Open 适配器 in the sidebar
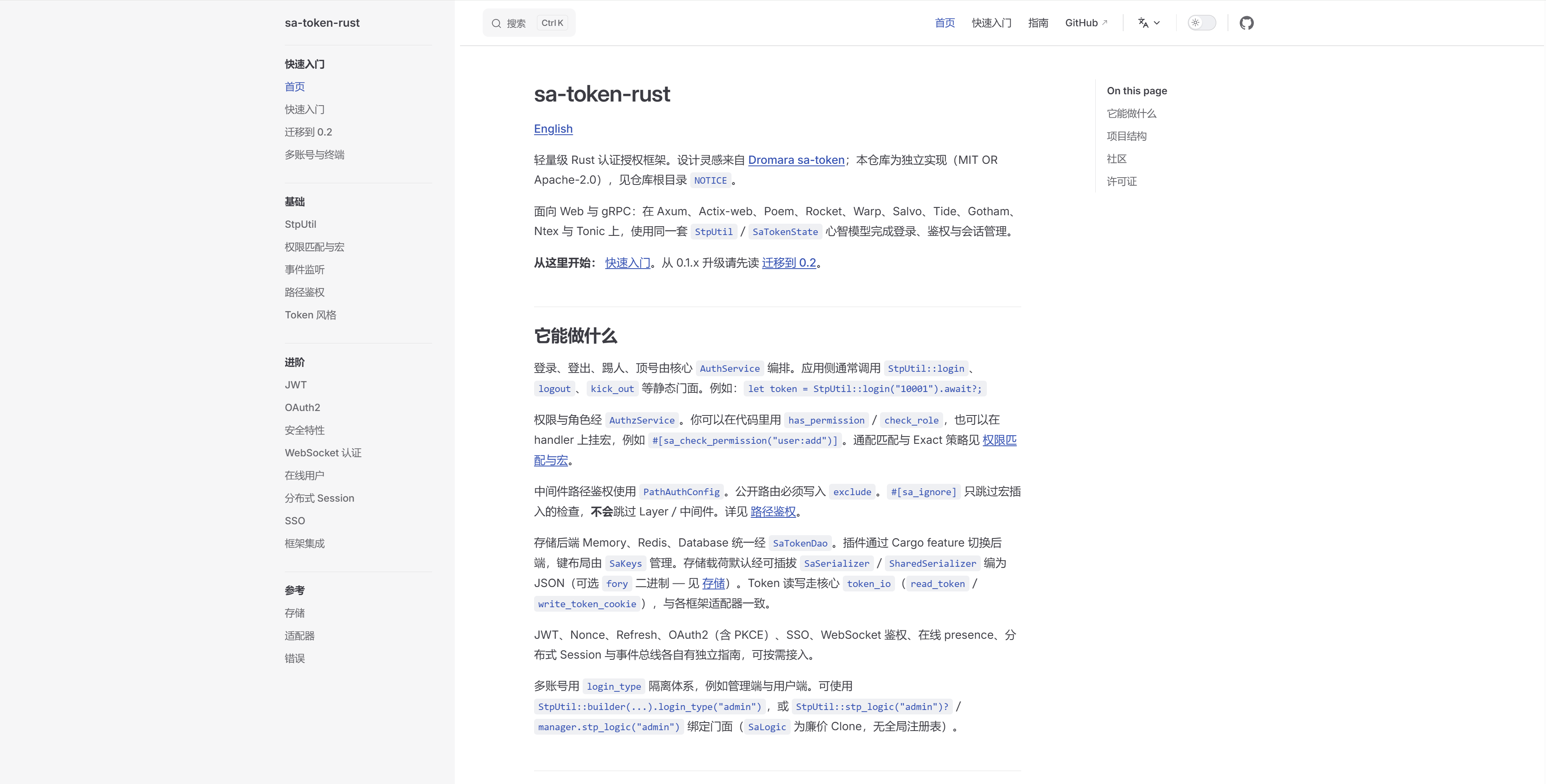 [299, 636]
